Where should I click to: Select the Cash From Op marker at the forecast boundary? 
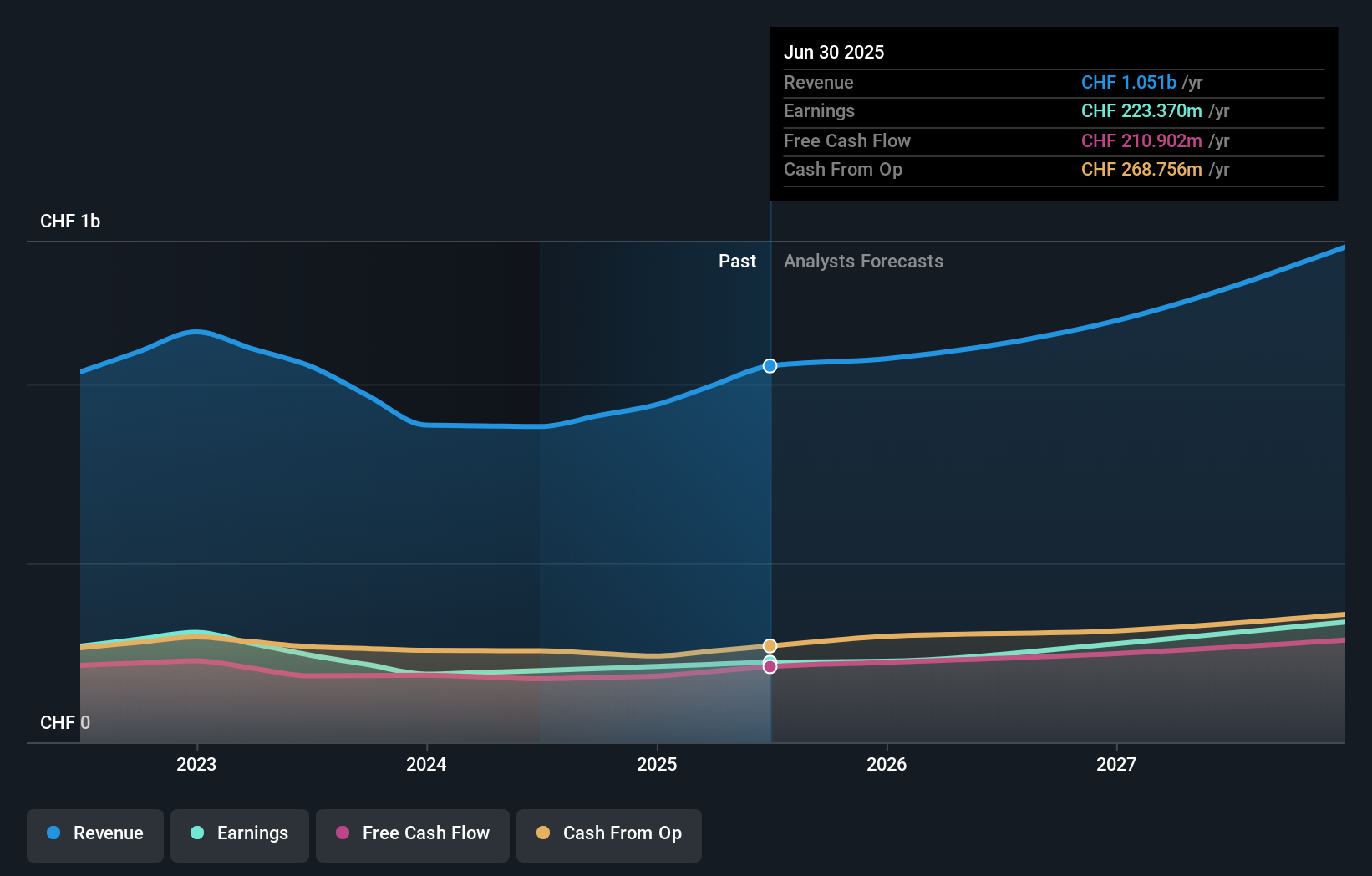click(770, 645)
